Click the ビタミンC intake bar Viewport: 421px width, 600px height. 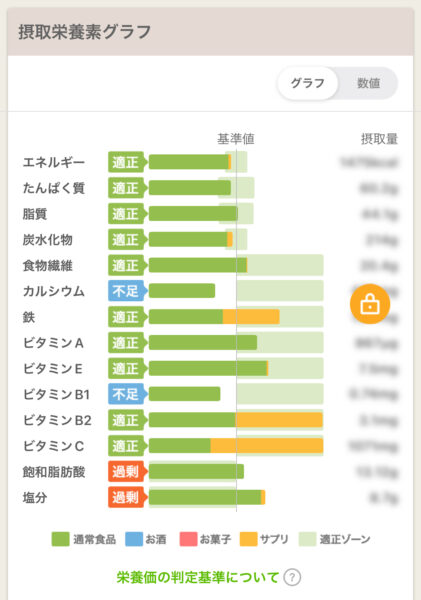[236, 446]
